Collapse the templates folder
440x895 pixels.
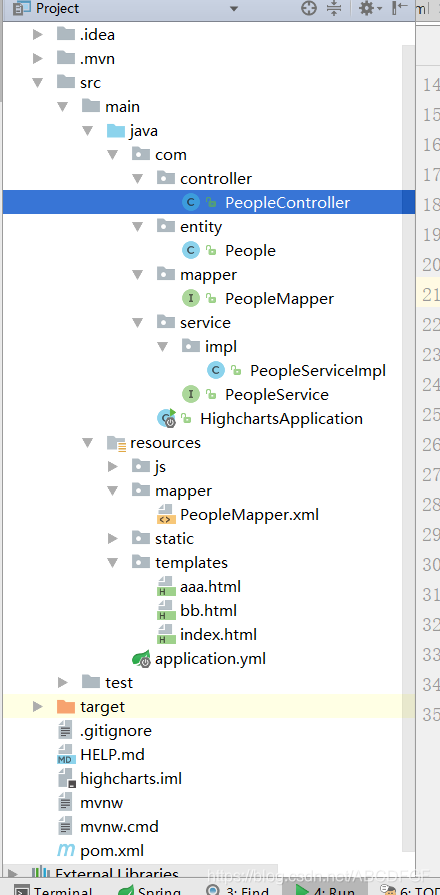pos(112,563)
